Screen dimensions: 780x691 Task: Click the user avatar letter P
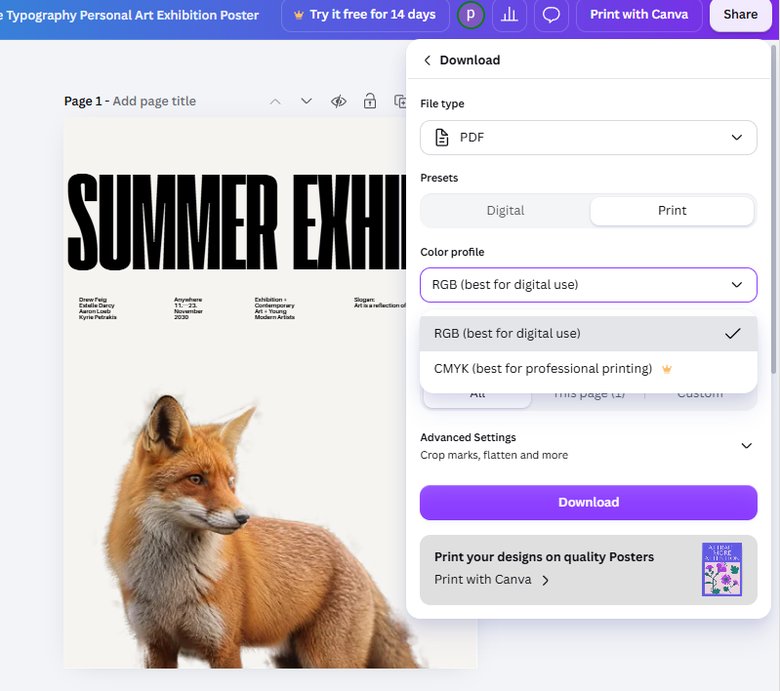click(470, 15)
